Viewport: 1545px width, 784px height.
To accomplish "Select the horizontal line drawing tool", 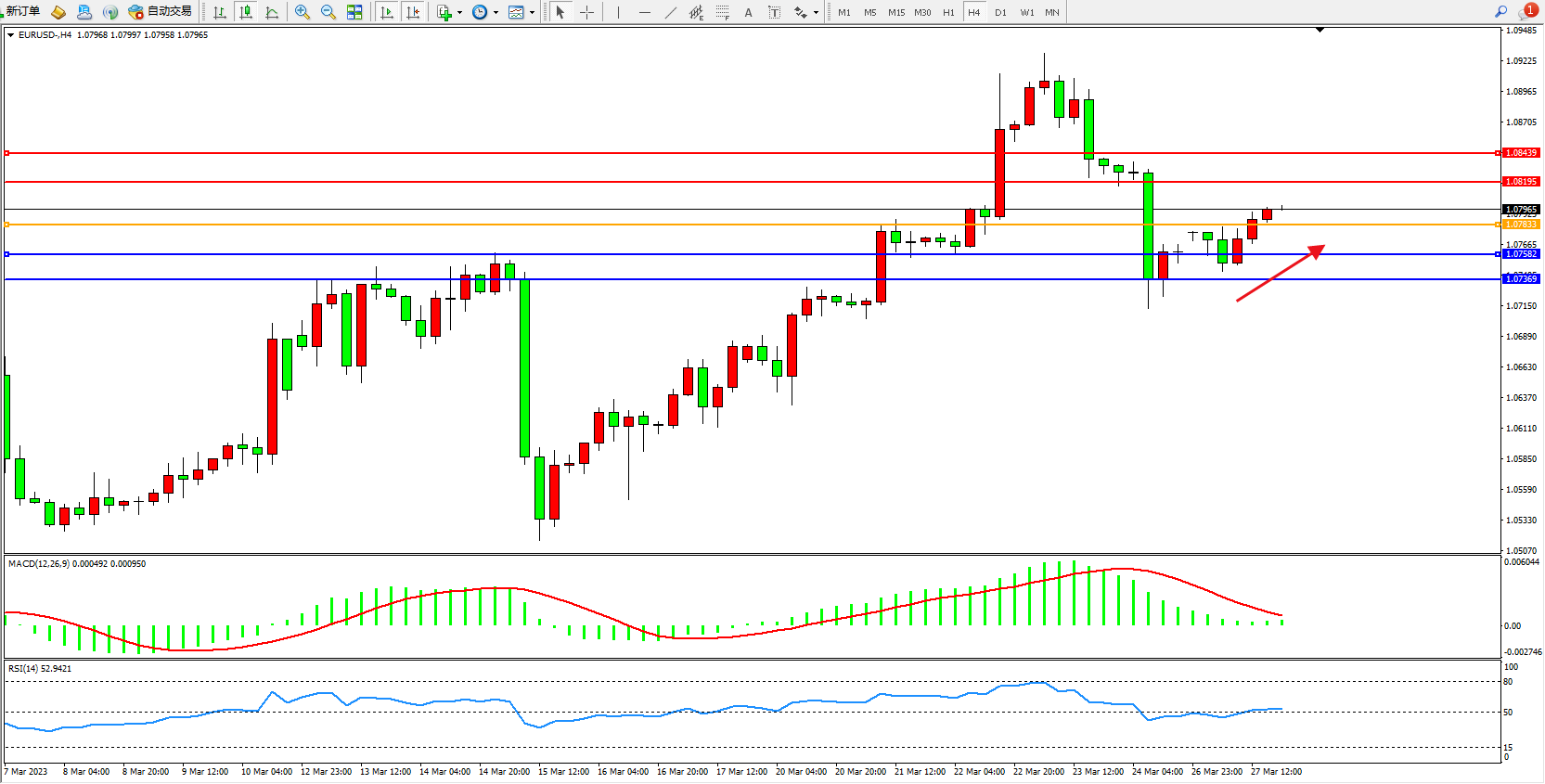I will pos(645,12).
